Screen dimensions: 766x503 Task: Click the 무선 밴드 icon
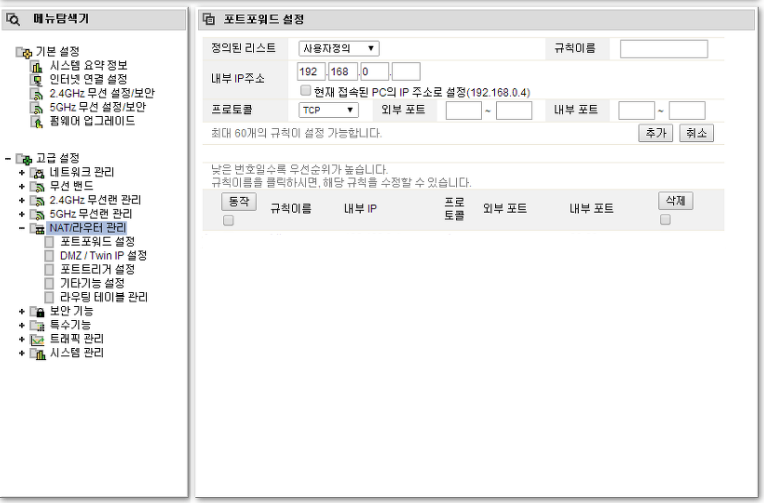coord(37,187)
